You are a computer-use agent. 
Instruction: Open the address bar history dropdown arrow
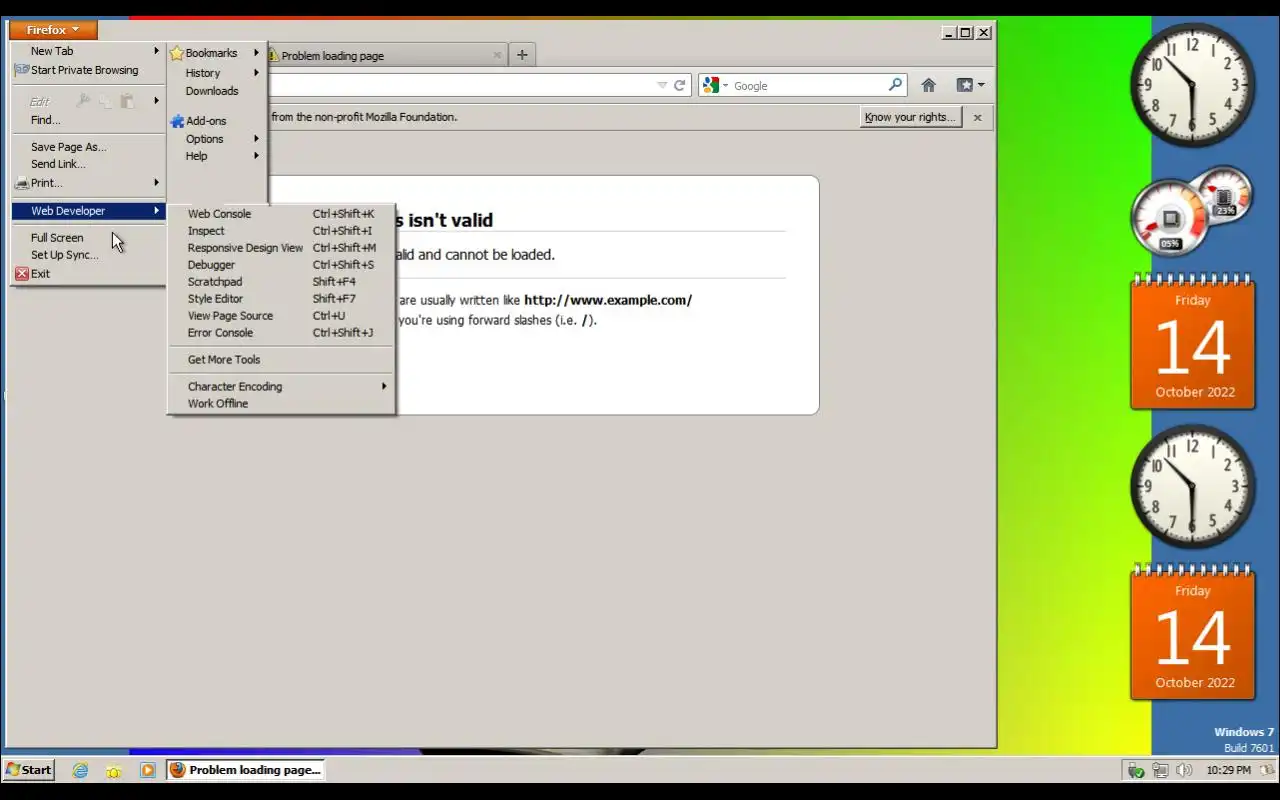(x=661, y=86)
